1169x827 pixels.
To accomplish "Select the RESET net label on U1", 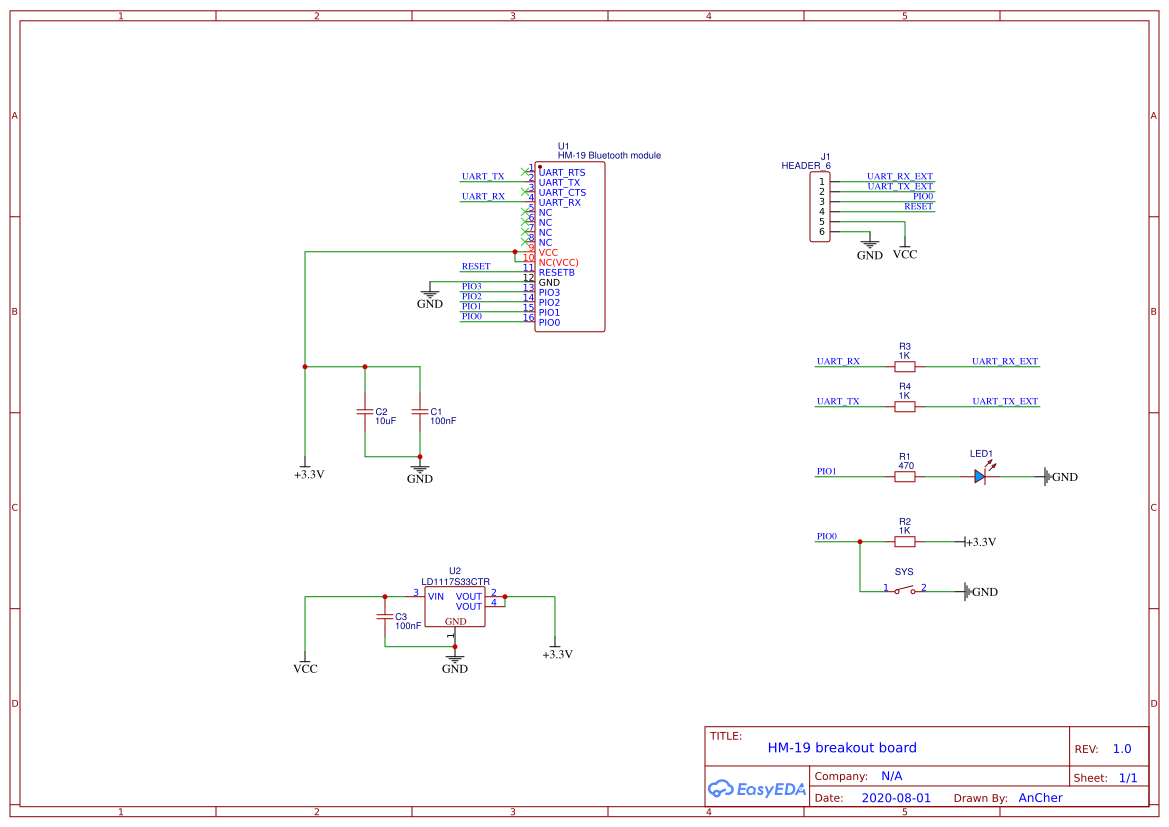I will click(x=475, y=267).
